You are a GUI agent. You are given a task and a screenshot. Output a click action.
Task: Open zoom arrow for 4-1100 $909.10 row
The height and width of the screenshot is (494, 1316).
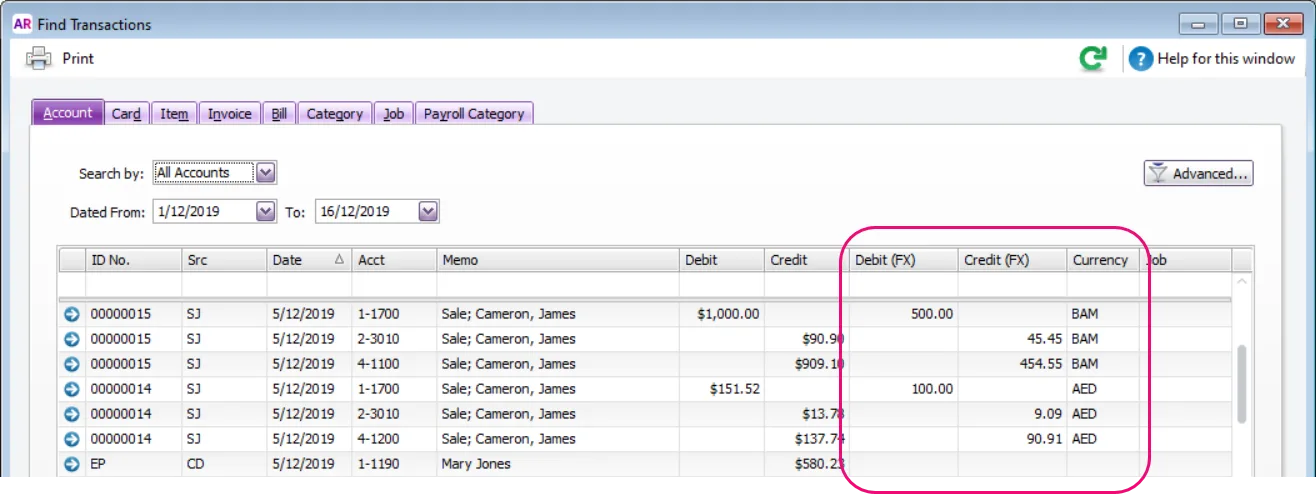coord(72,364)
